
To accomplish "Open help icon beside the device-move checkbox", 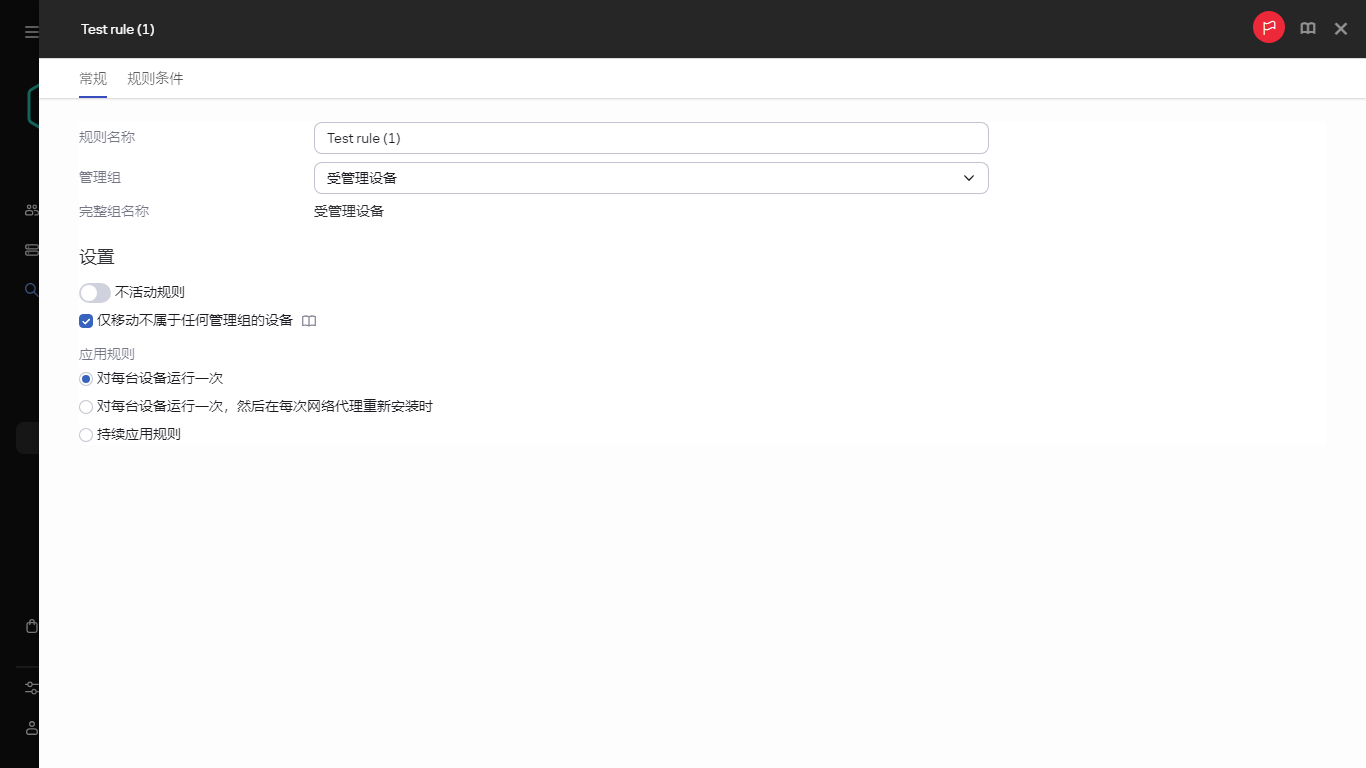I will point(309,321).
